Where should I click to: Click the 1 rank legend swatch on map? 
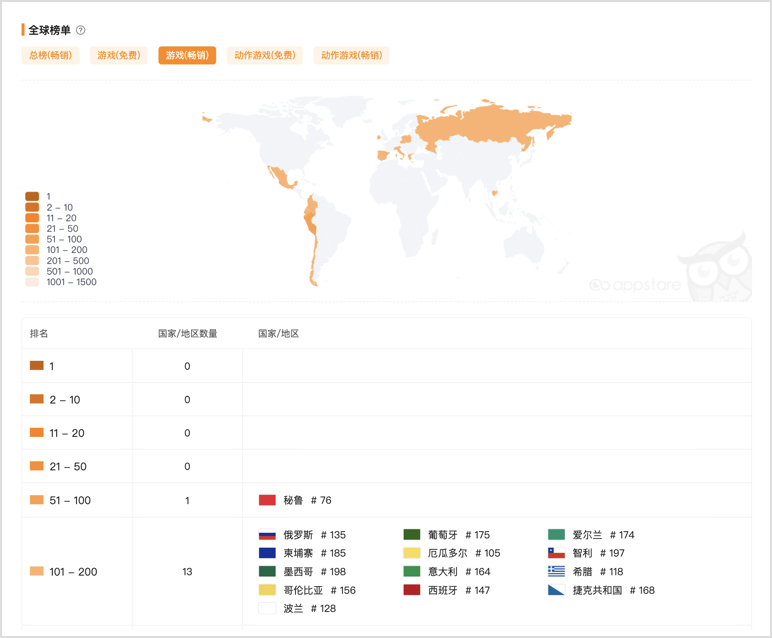[x=32, y=197]
